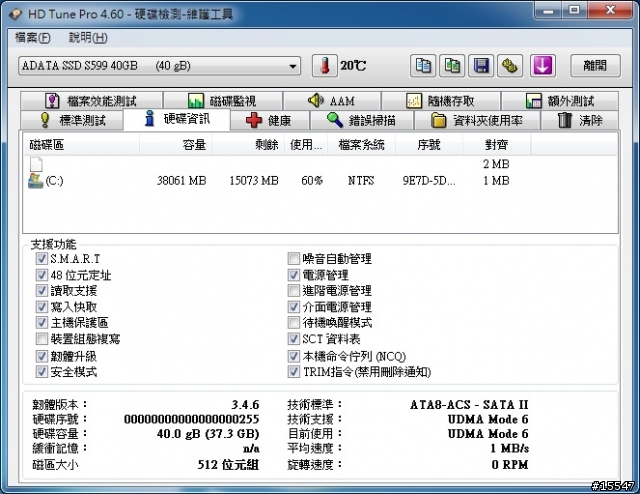Open the AAM tab
The width and height of the screenshot is (640, 494).
pyautogui.click(x=332, y=100)
